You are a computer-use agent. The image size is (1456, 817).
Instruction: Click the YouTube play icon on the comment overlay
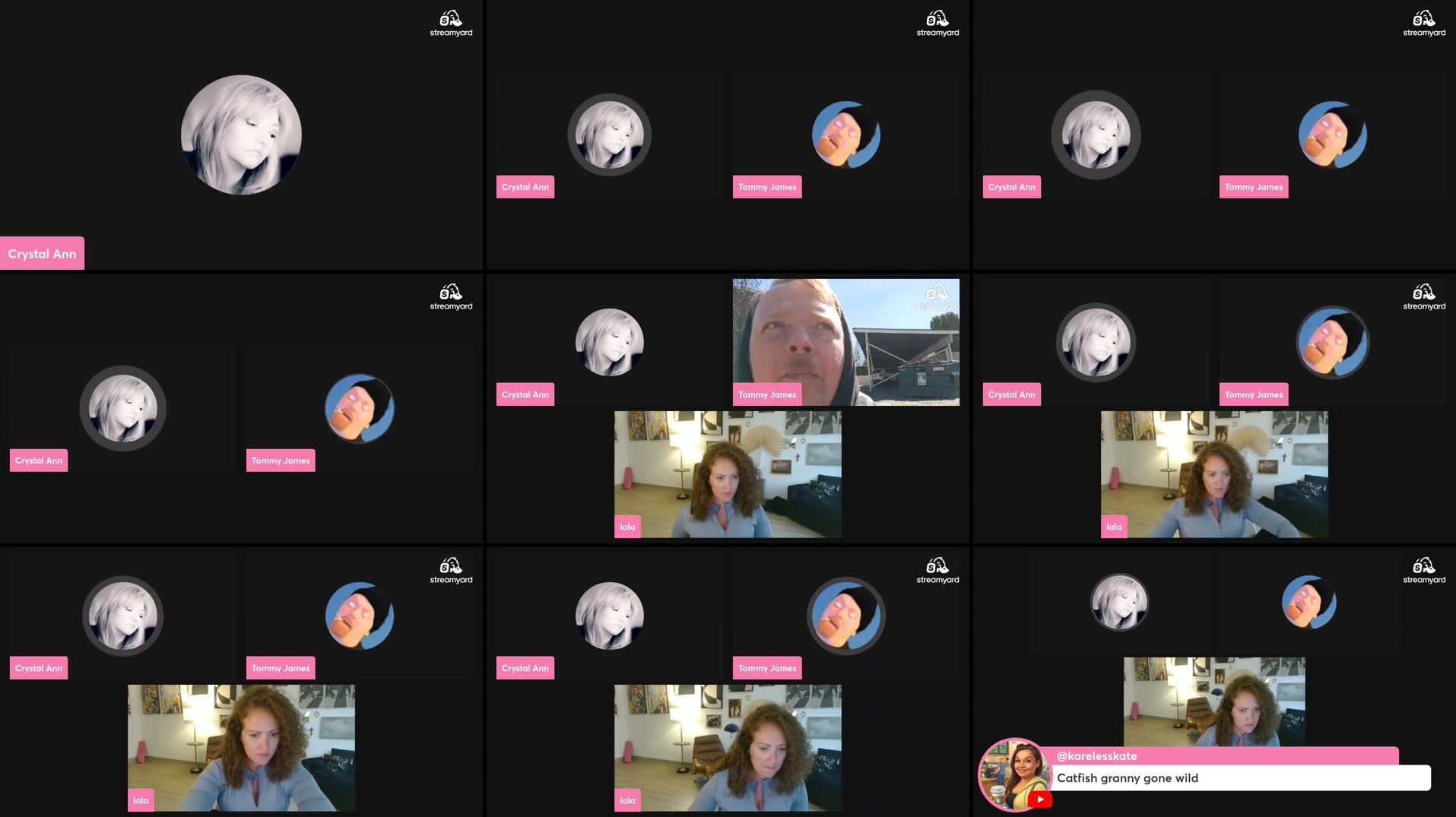click(1040, 800)
